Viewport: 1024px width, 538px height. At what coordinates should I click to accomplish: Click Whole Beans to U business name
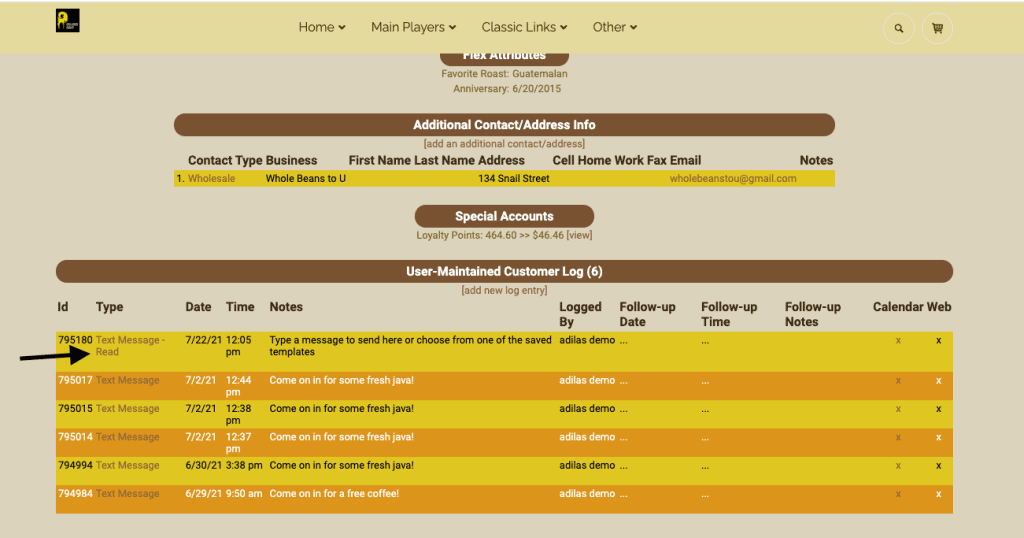click(306, 178)
